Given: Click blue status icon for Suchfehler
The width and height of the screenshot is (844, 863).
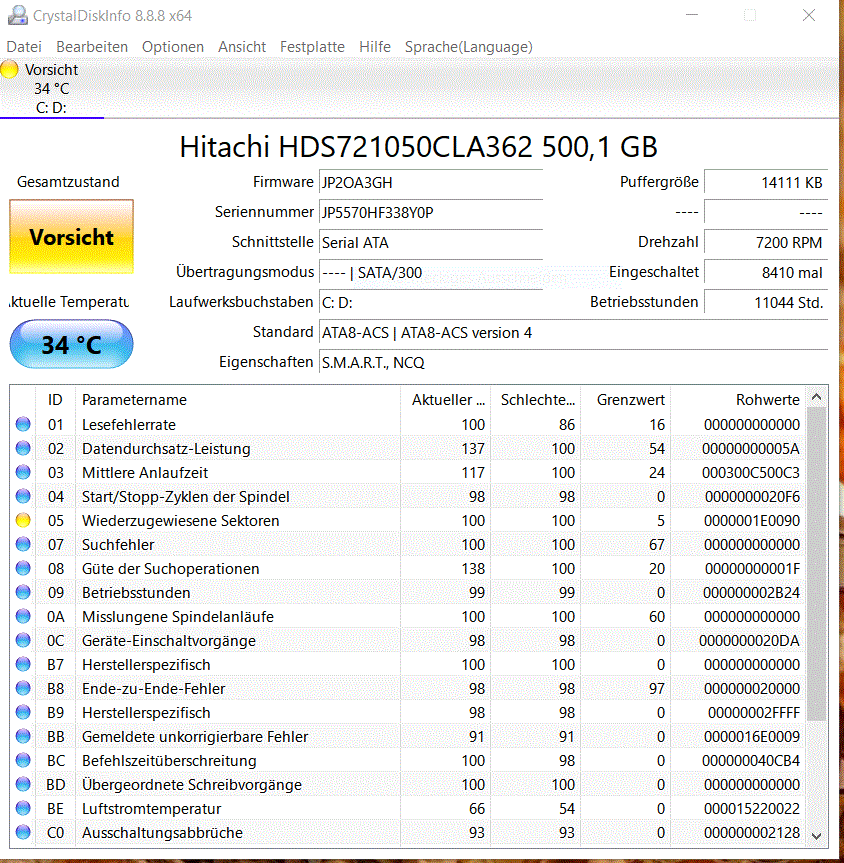Looking at the screenshot, I should click(x=23, y=544).
